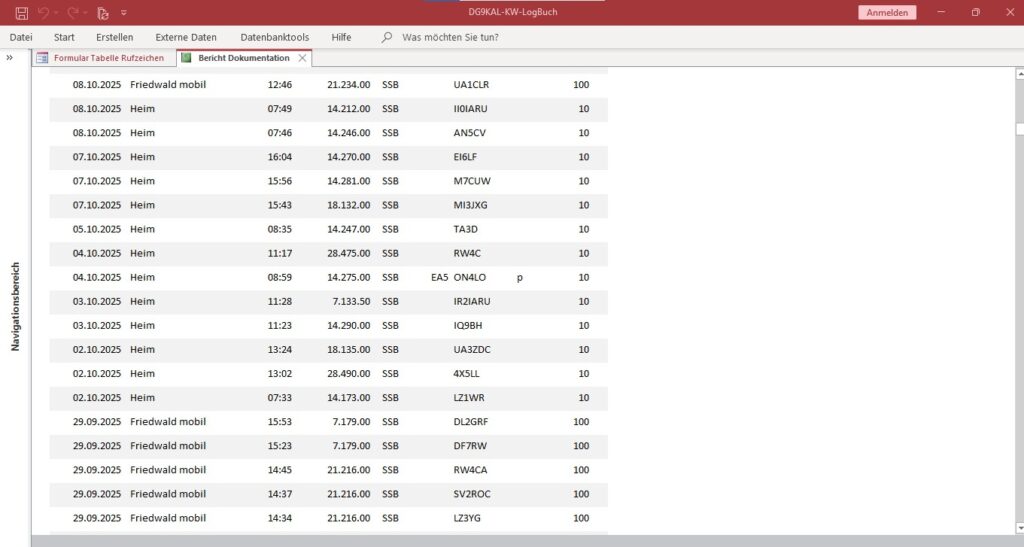This screenshot has height=547, width=1024.
Task: Open the Externe Daten ribbon tab
Action: 186,37
